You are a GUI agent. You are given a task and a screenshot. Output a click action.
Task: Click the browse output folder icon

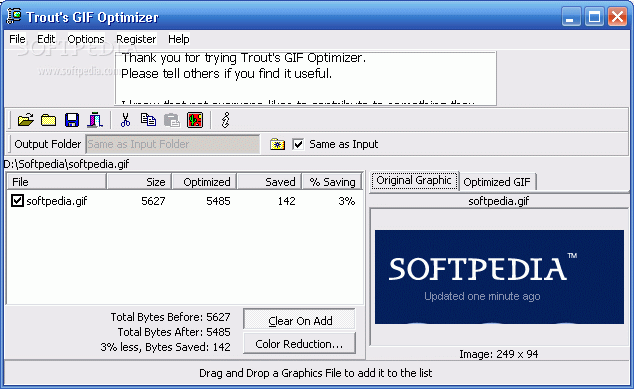pyautogui.click(x=277, y=144)
